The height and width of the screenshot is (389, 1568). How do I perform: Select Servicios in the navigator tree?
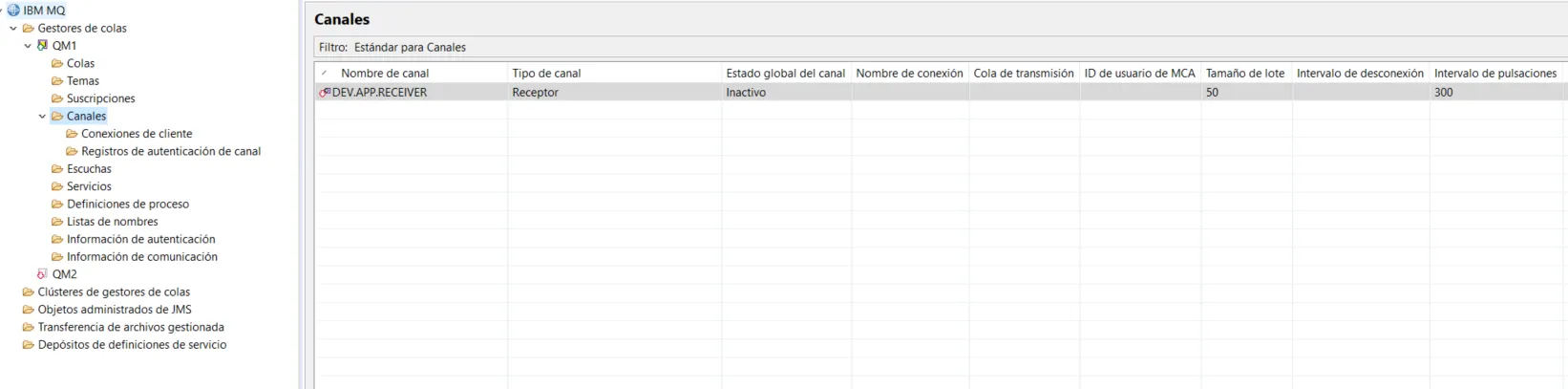pos(89,186)
